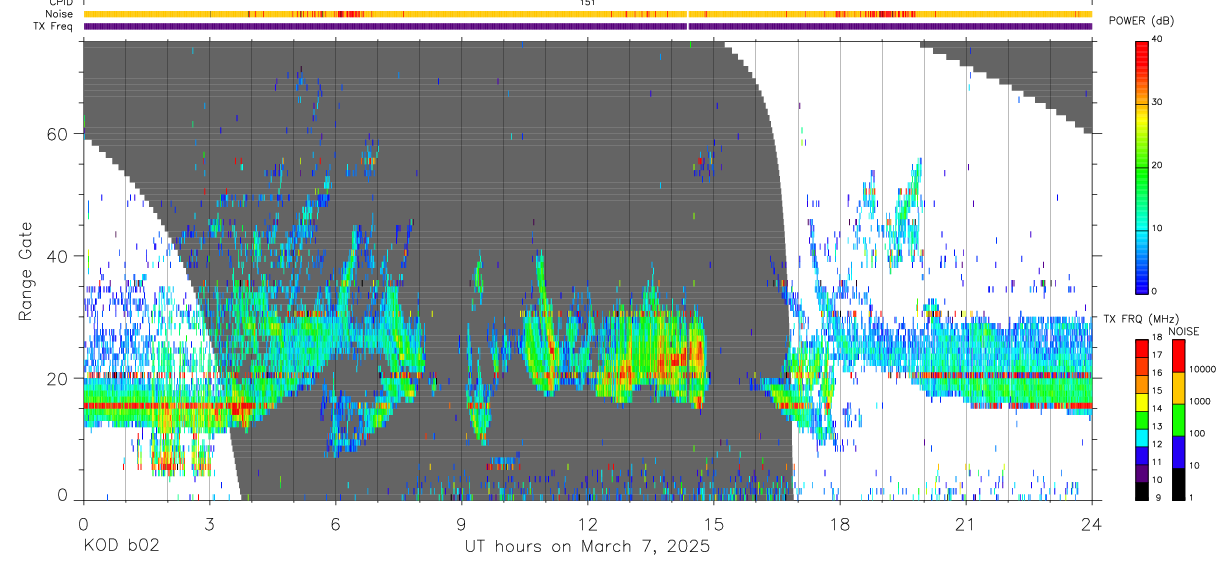The height and width of the screenshot is (567, 1228).
Task: Select the black noise swatch 1-10
Action: (x=1177, y=483)
